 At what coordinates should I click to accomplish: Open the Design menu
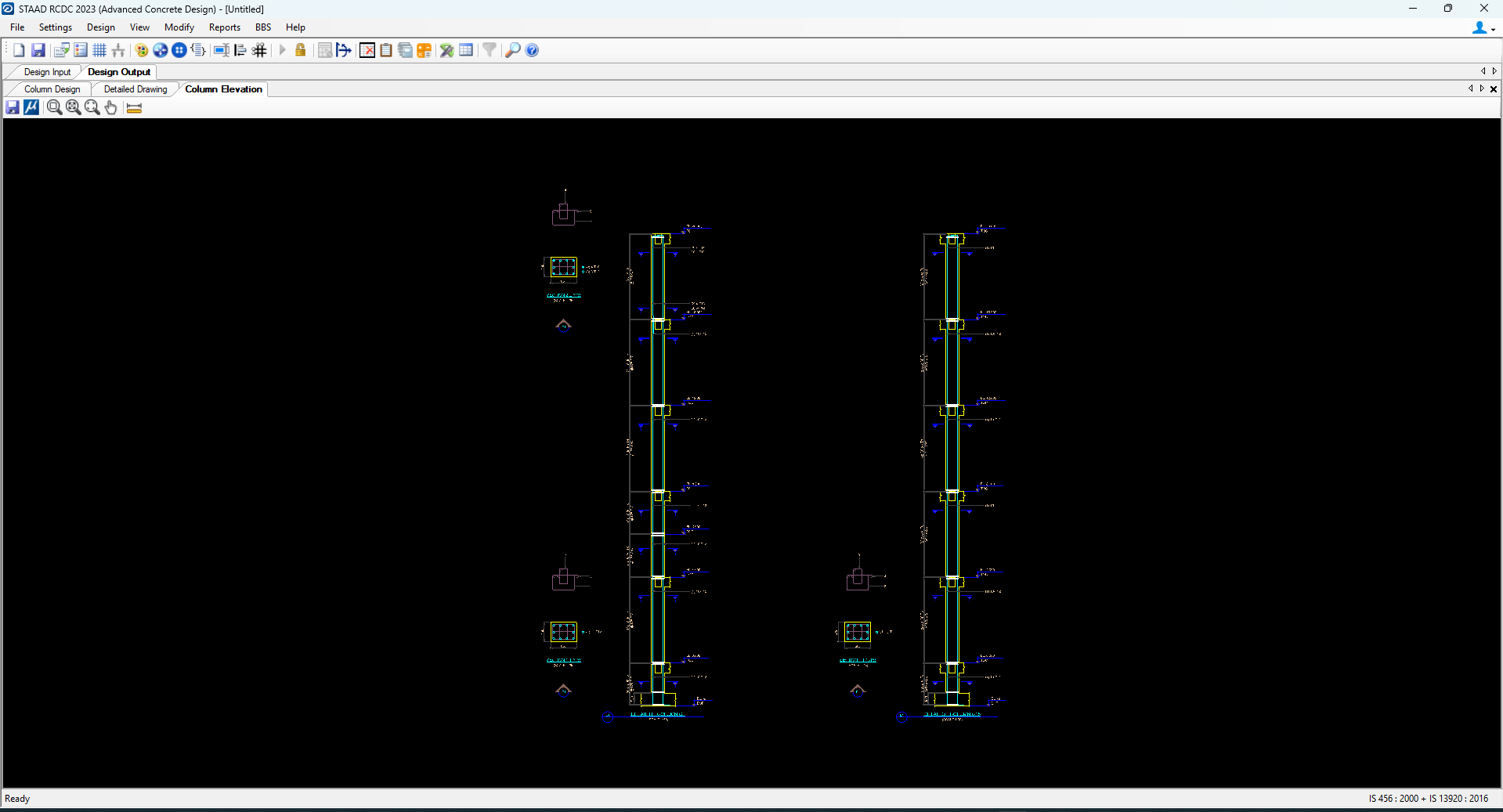[100, 27]
